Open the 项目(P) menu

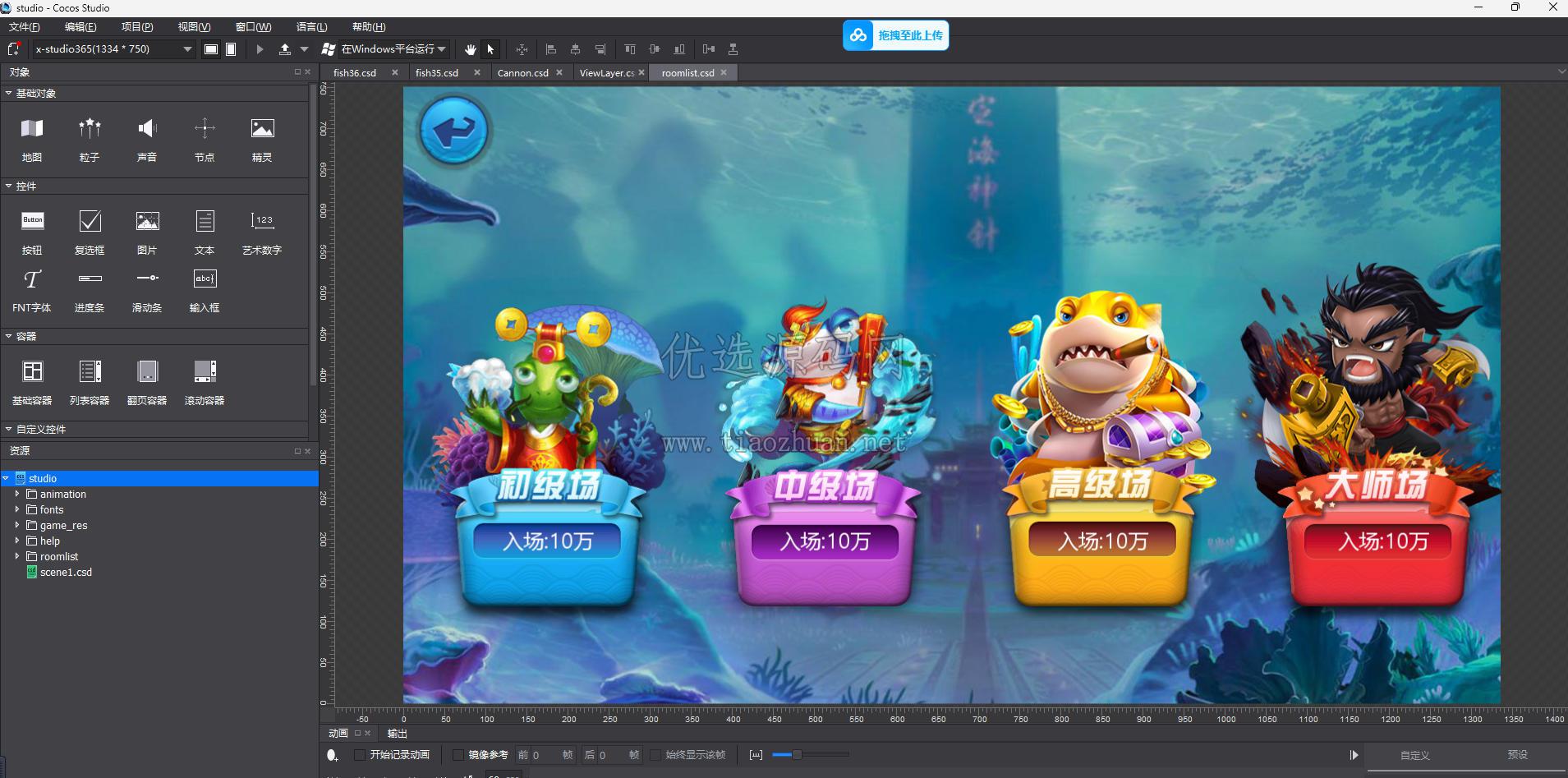tap(137, 27)
